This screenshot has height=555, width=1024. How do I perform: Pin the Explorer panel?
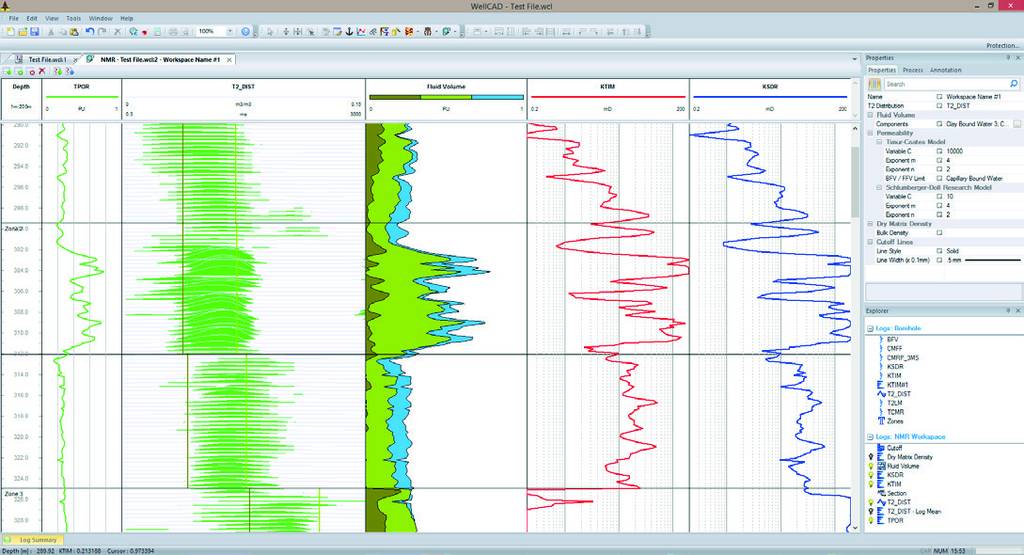point(1008,311)
